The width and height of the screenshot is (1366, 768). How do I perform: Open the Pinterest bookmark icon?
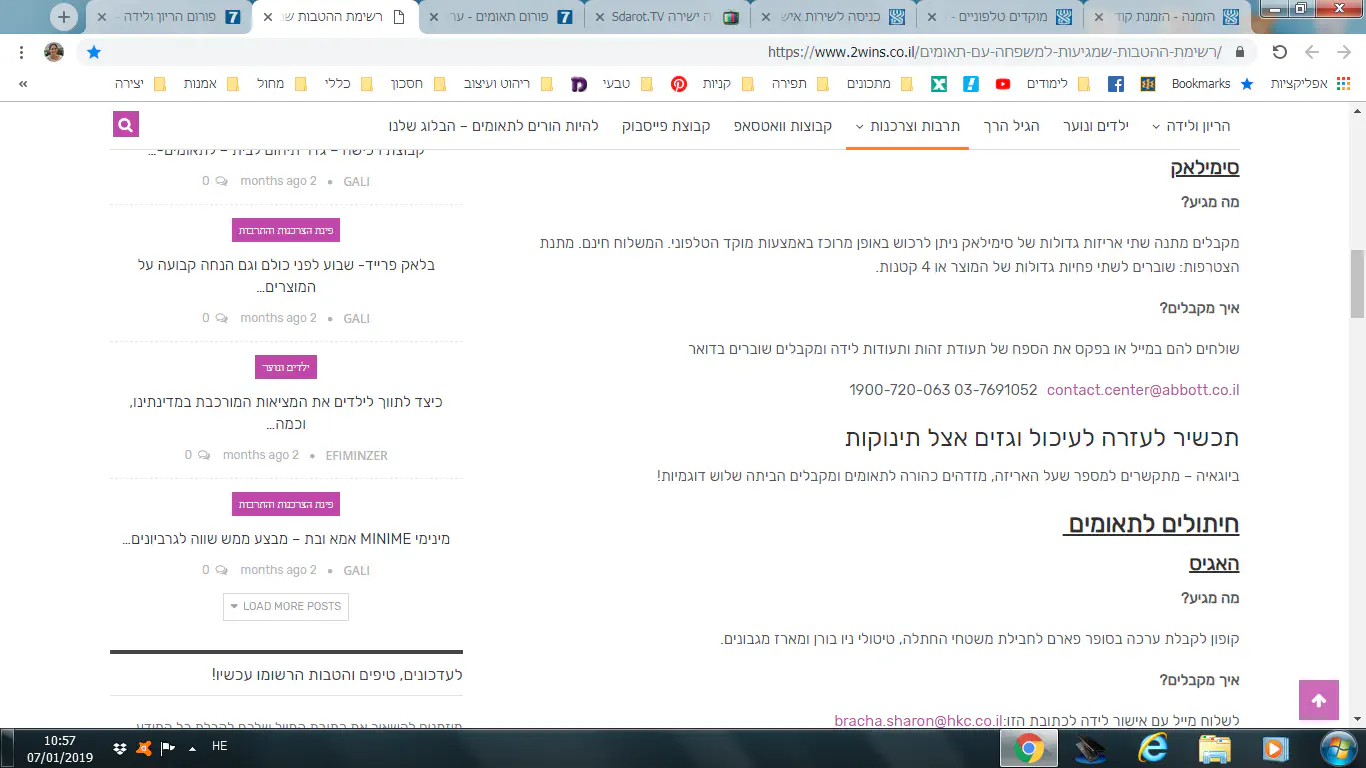coord(679,84)
